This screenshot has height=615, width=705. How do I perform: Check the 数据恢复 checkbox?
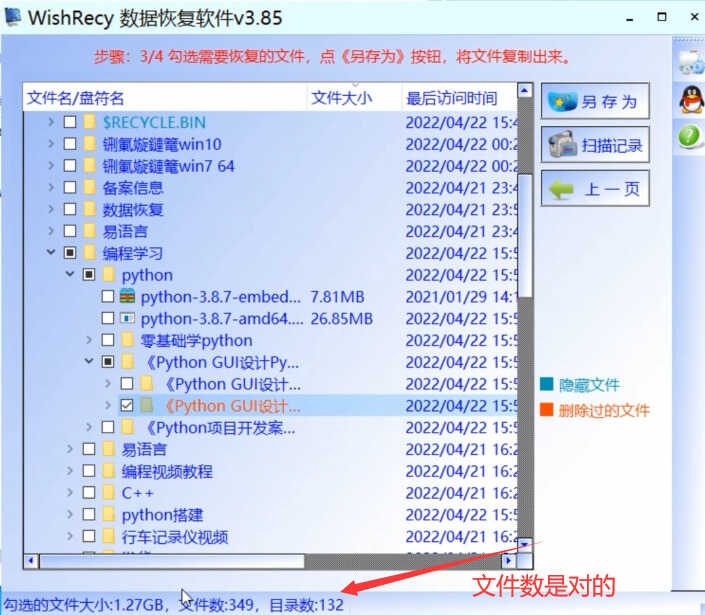[x=70, y=209]
